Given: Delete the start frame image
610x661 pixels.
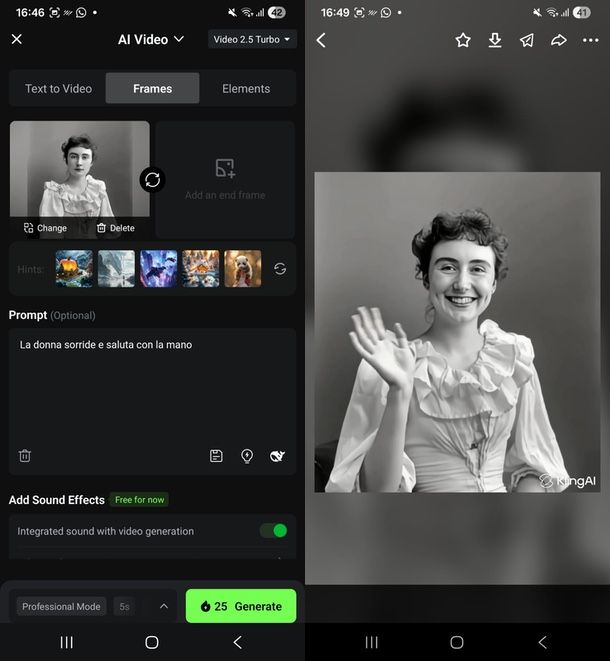Looking at the screenshot, I should (x=116, y=228).
